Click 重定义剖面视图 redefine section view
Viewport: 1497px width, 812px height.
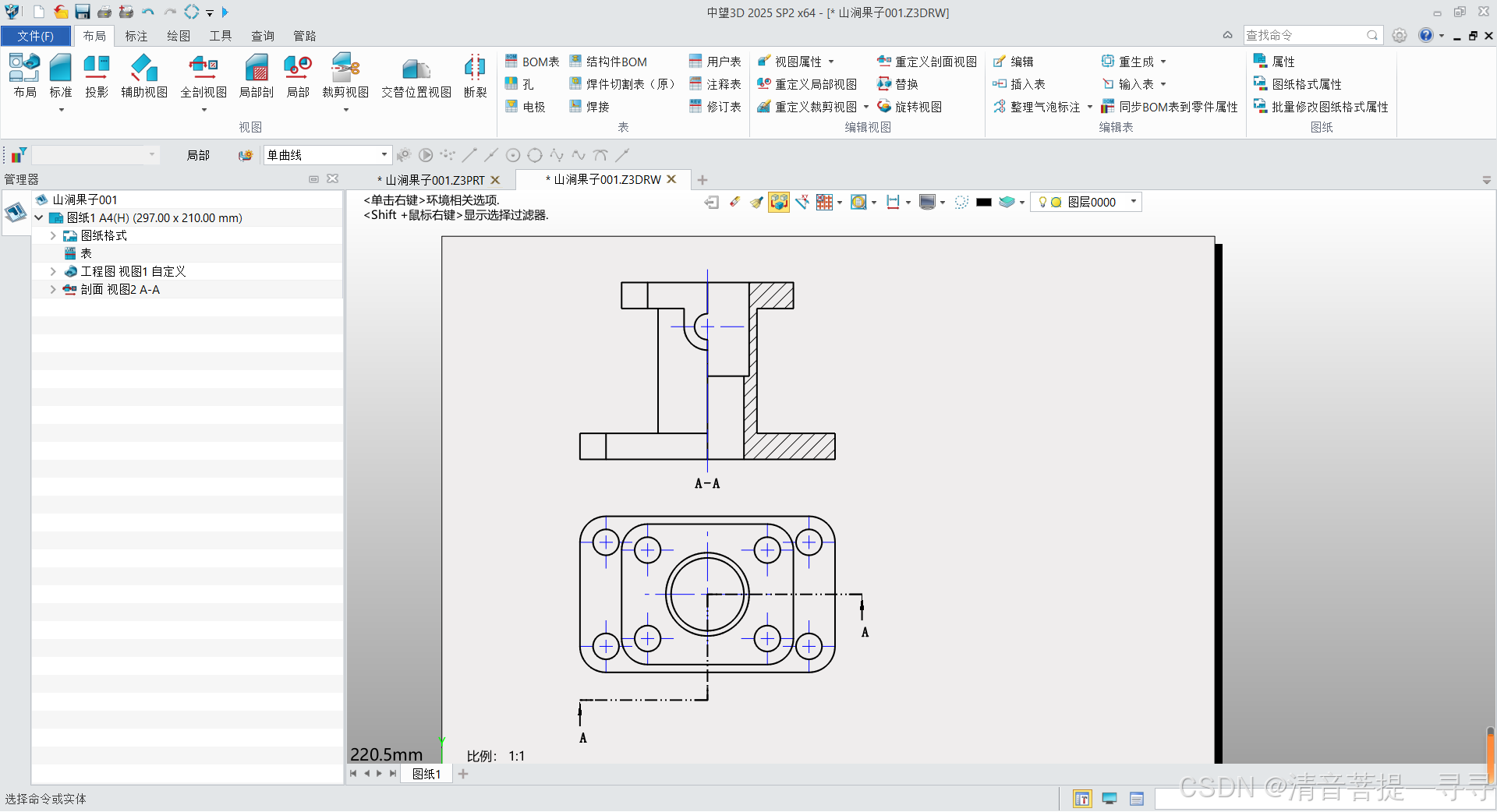[x=927, y=62]
